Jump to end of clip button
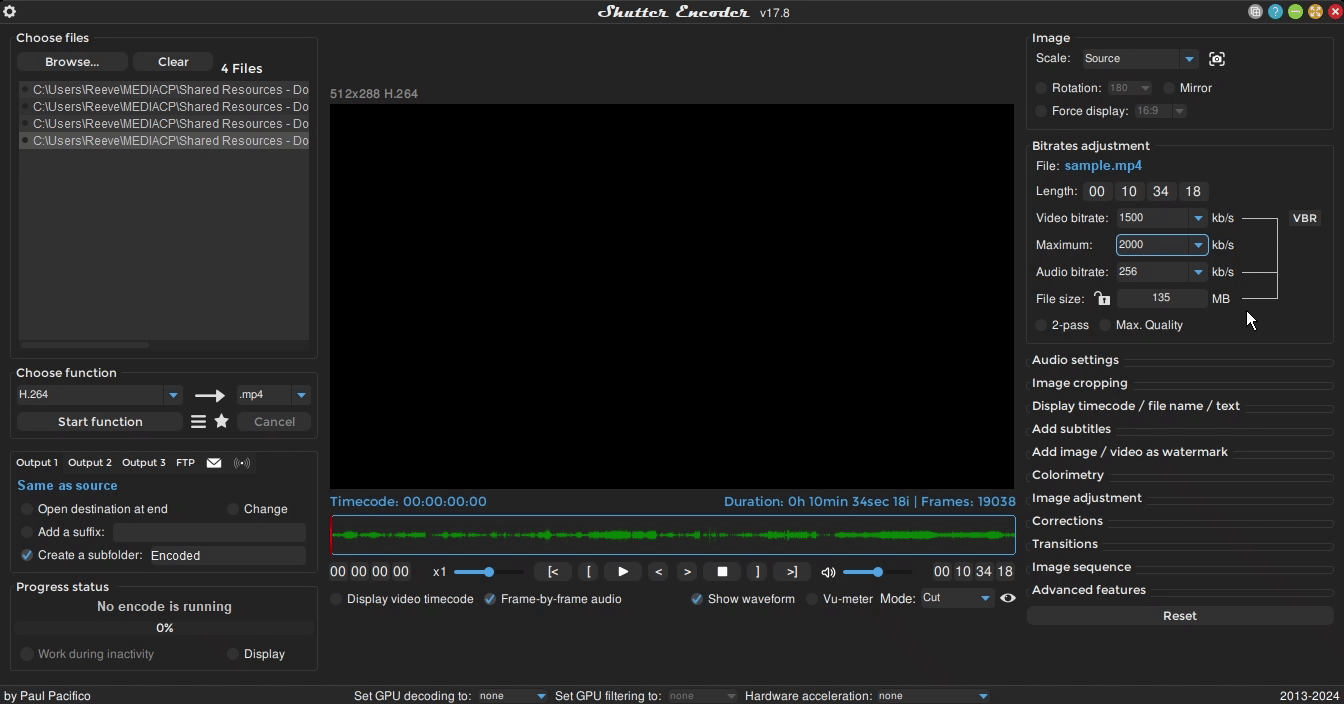The image size is (1344, 704). tap(792, 572)
